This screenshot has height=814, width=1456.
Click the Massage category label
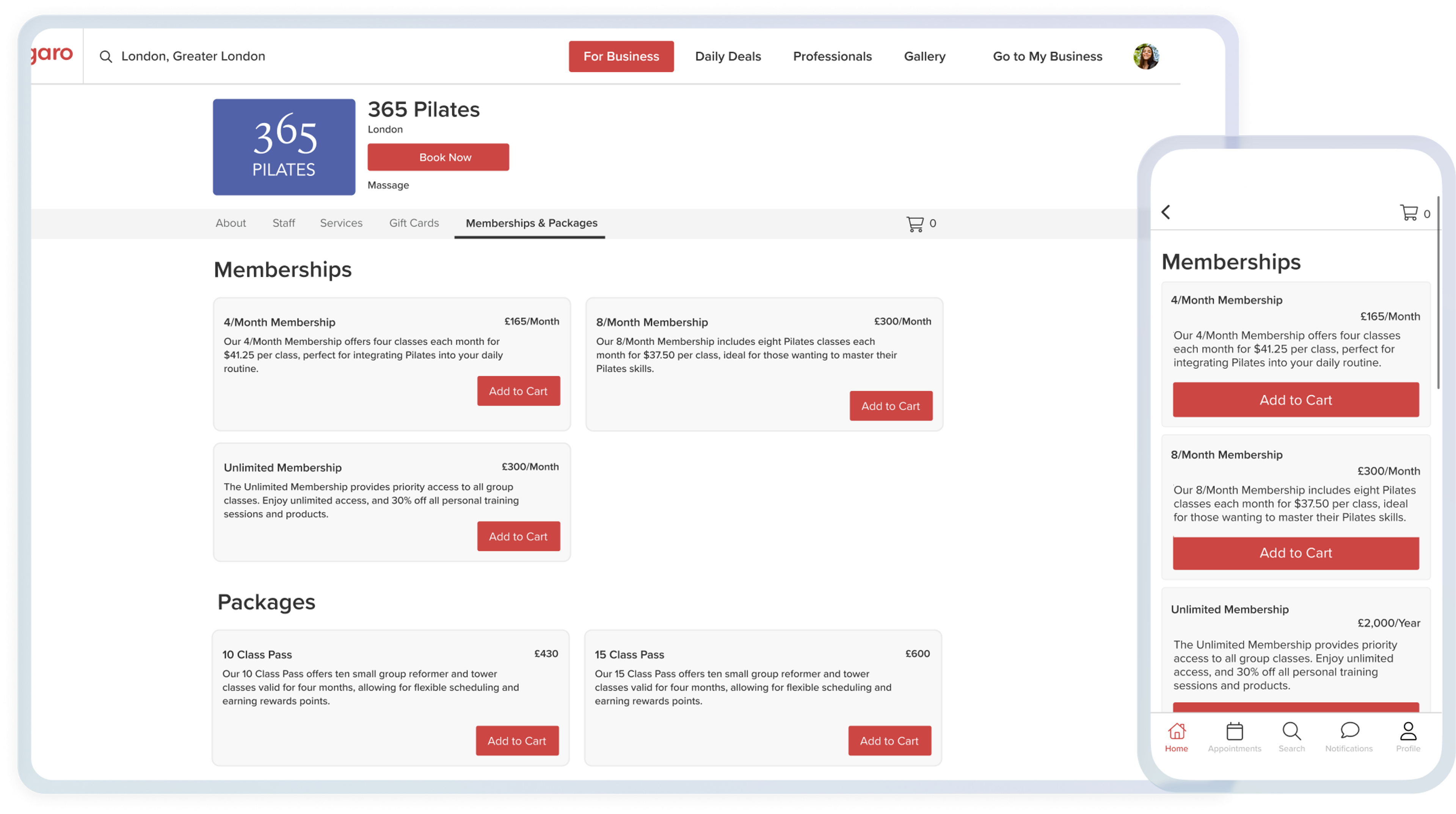coord(388,185)
